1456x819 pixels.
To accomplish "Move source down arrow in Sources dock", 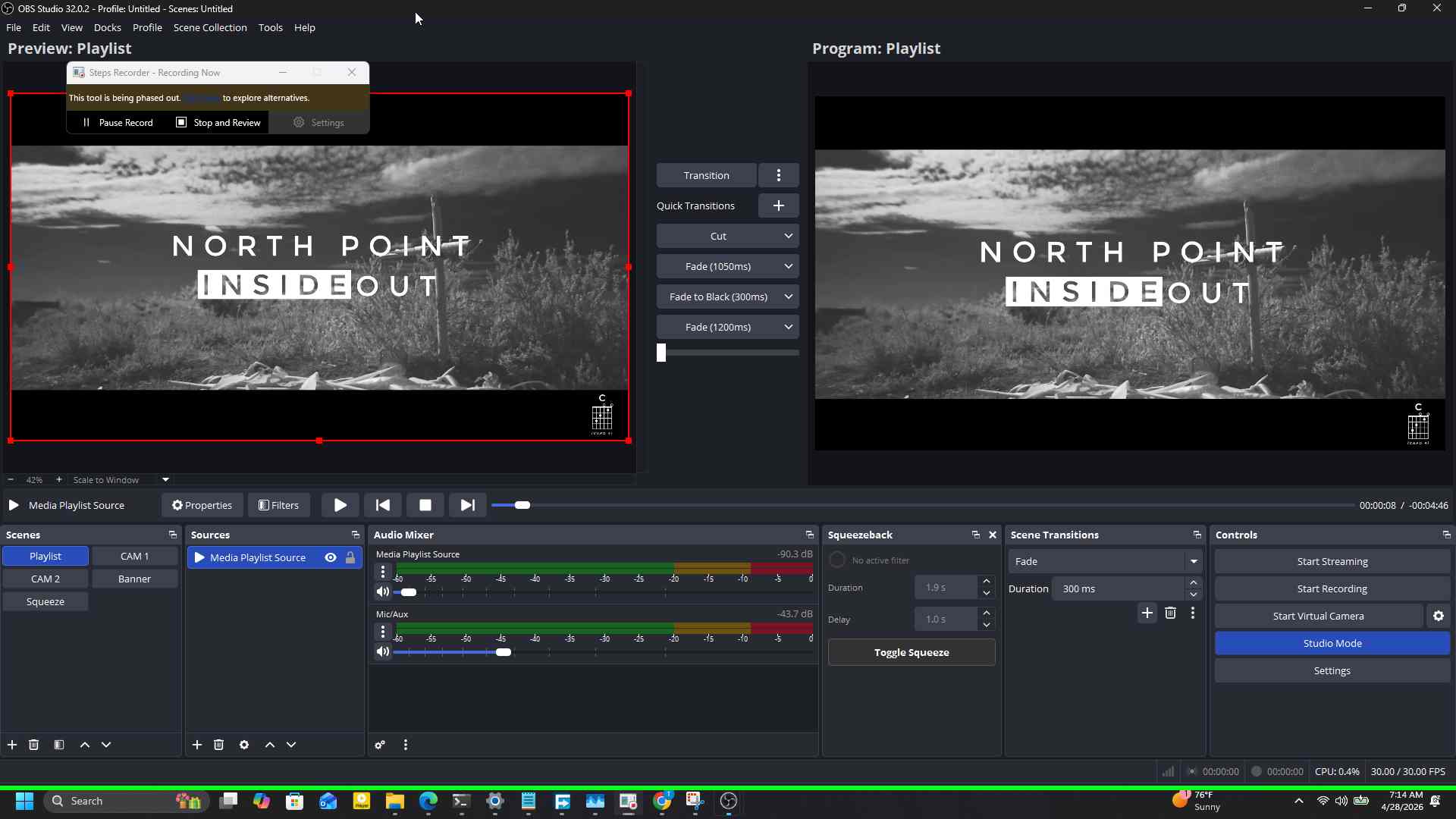I will tap(291, 745).
